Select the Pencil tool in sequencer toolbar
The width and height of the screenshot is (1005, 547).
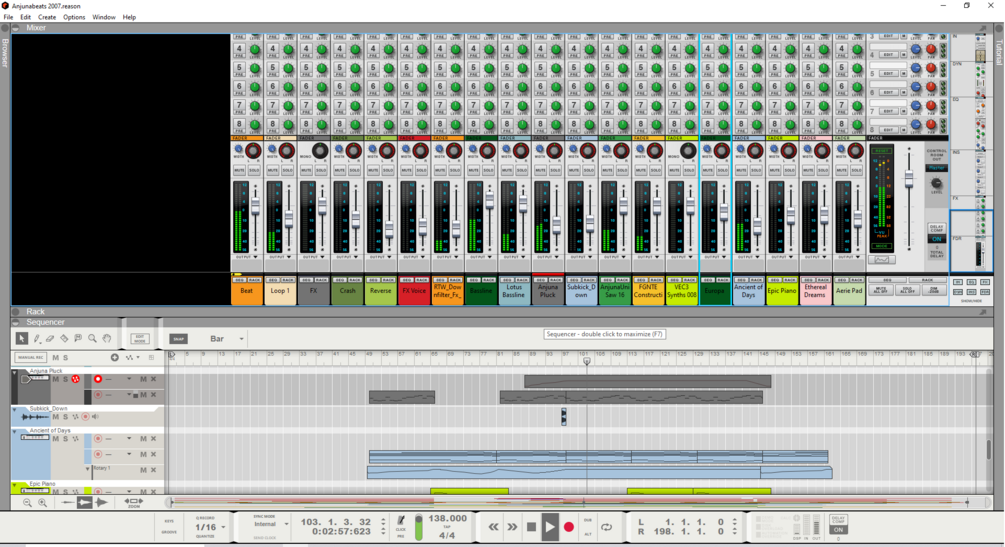pos(37,338)
